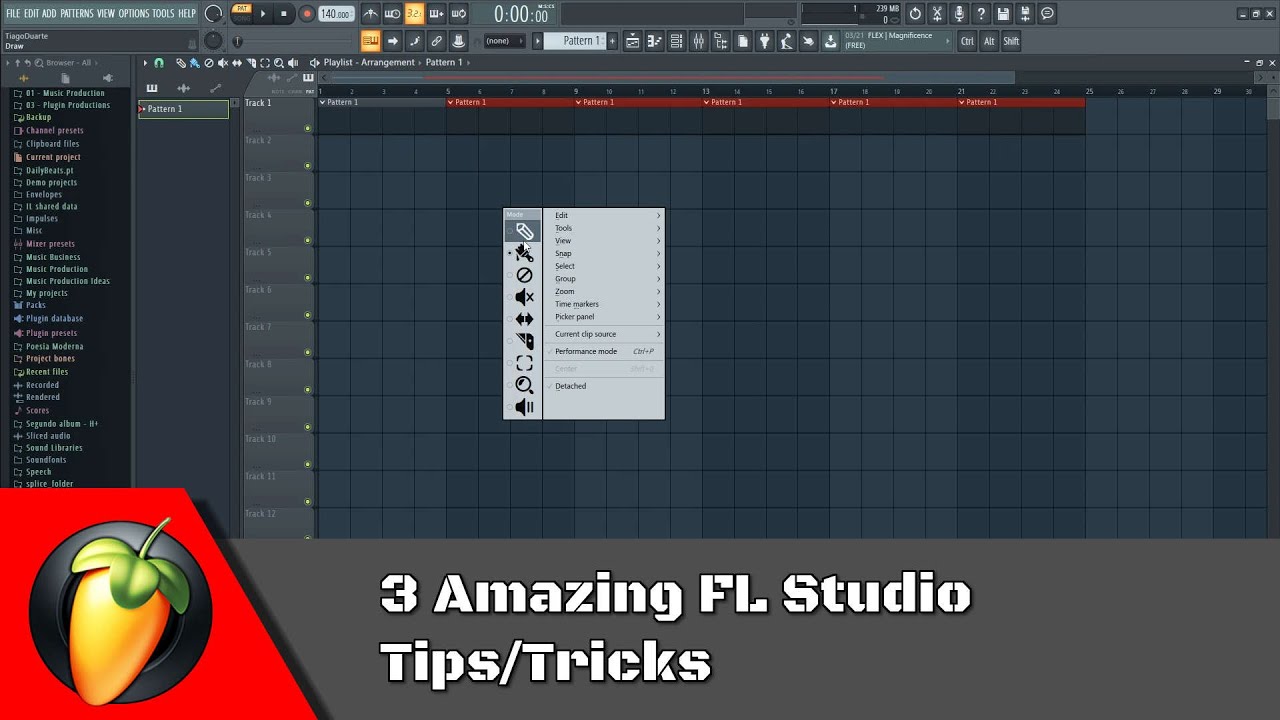
Task: Open the Snap submenu in the context menu
Action: (603, 253)
